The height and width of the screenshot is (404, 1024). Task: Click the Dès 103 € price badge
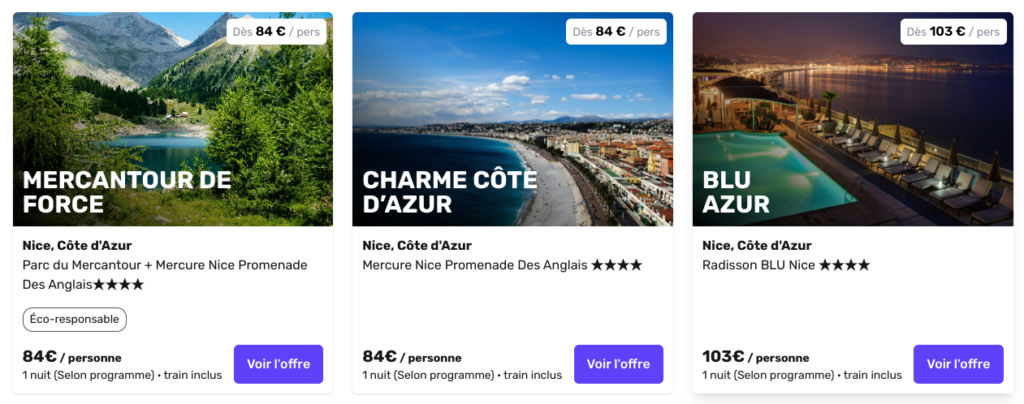tap(953, 31)
